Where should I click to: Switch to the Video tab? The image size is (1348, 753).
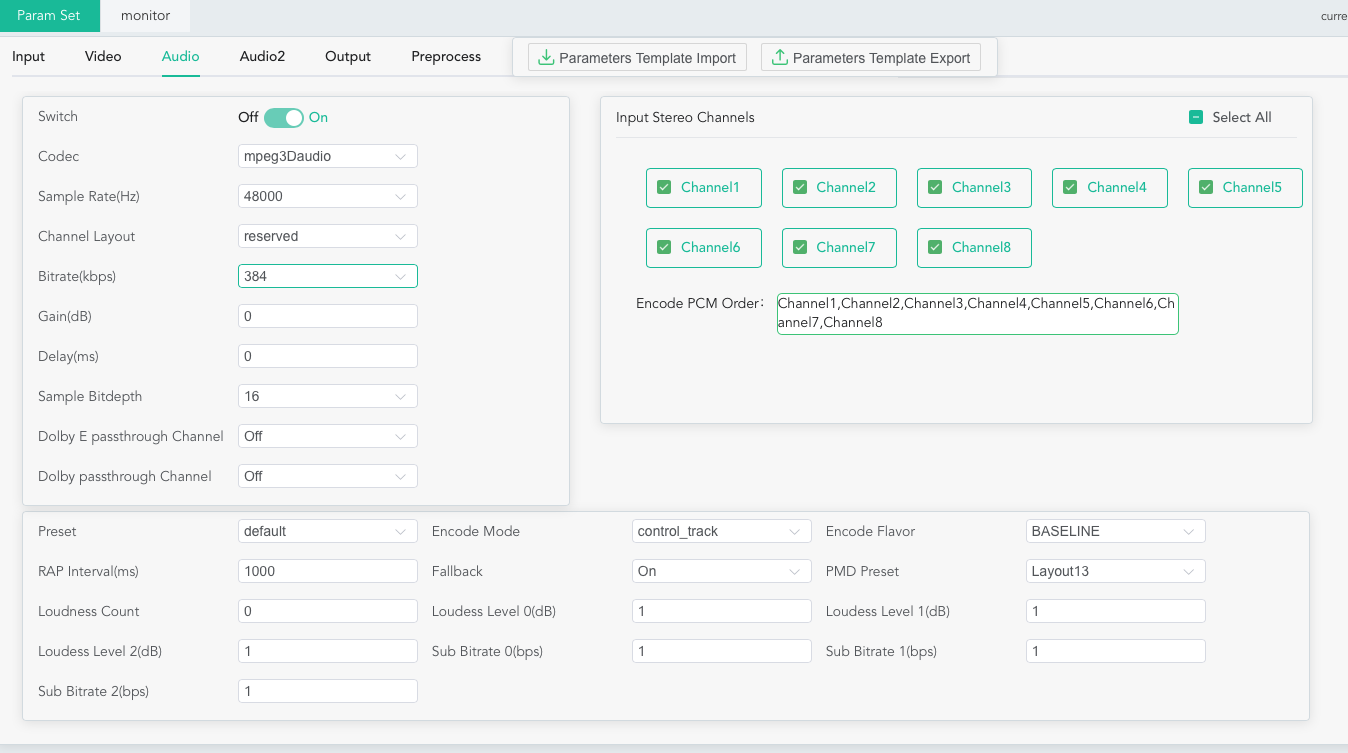coord(103,56)
